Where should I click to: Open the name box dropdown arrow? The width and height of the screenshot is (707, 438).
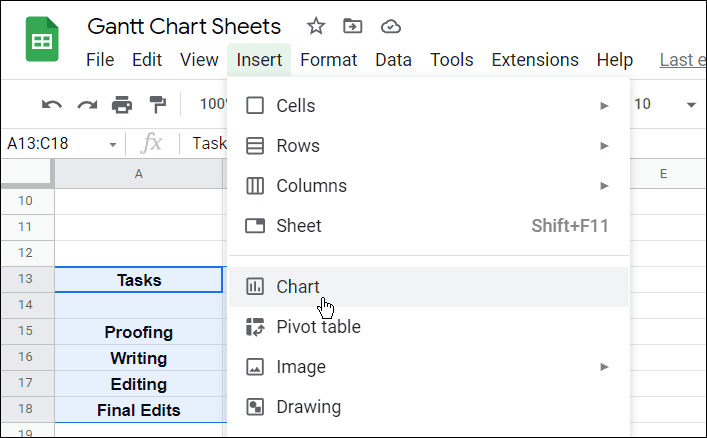click(113, 144)
